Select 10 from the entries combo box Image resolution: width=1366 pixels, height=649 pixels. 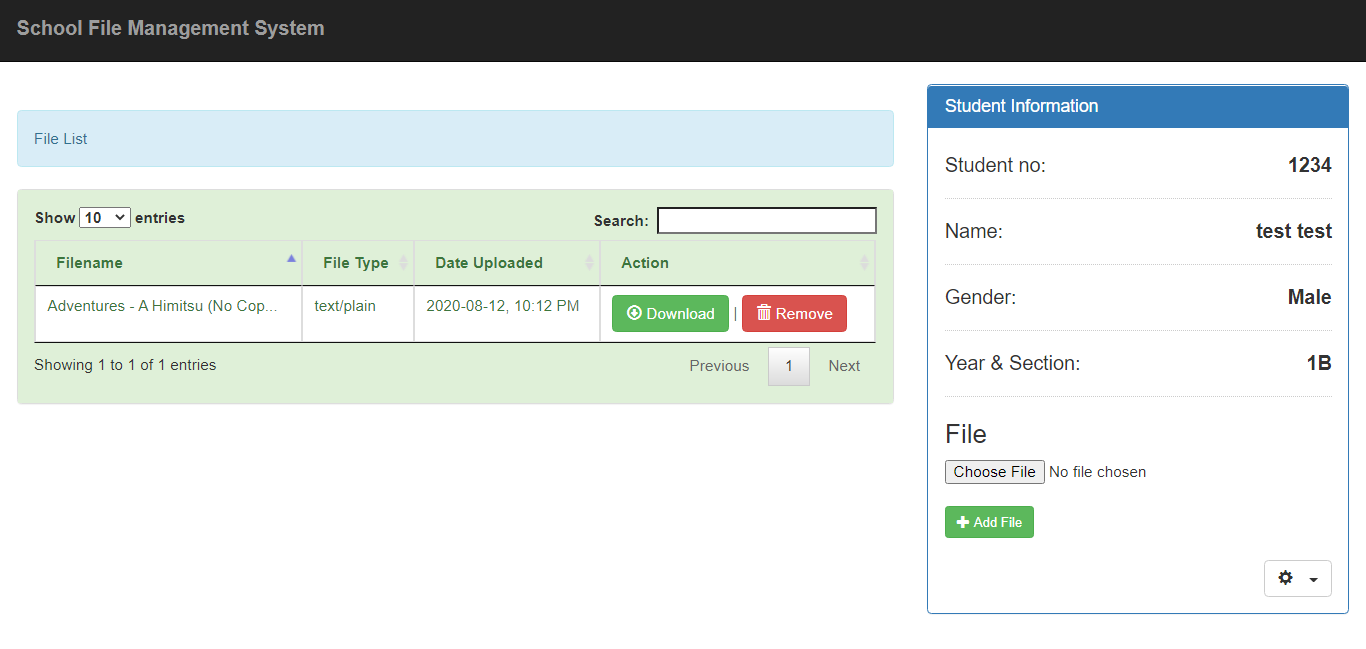point(104,217)
